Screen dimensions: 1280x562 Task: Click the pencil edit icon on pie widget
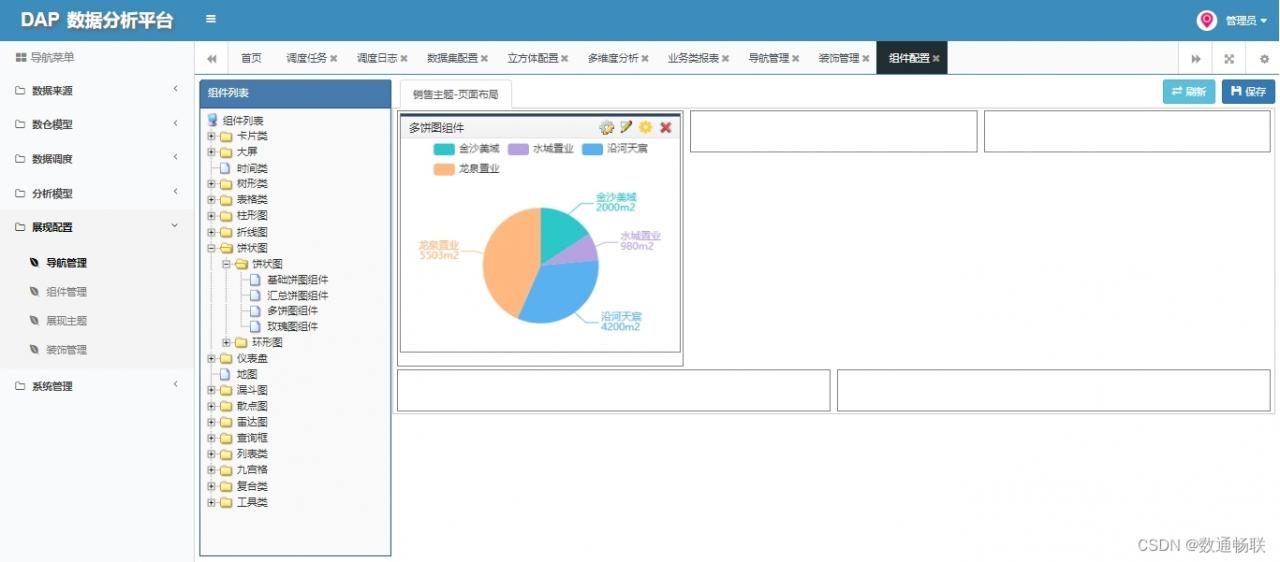pos(626,127)
